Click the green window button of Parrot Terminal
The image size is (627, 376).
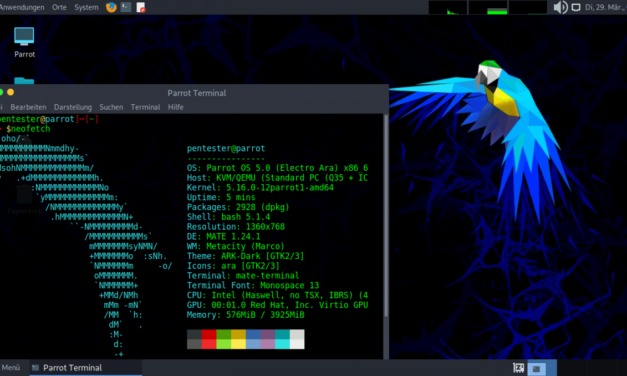click(x=1, y=92)
